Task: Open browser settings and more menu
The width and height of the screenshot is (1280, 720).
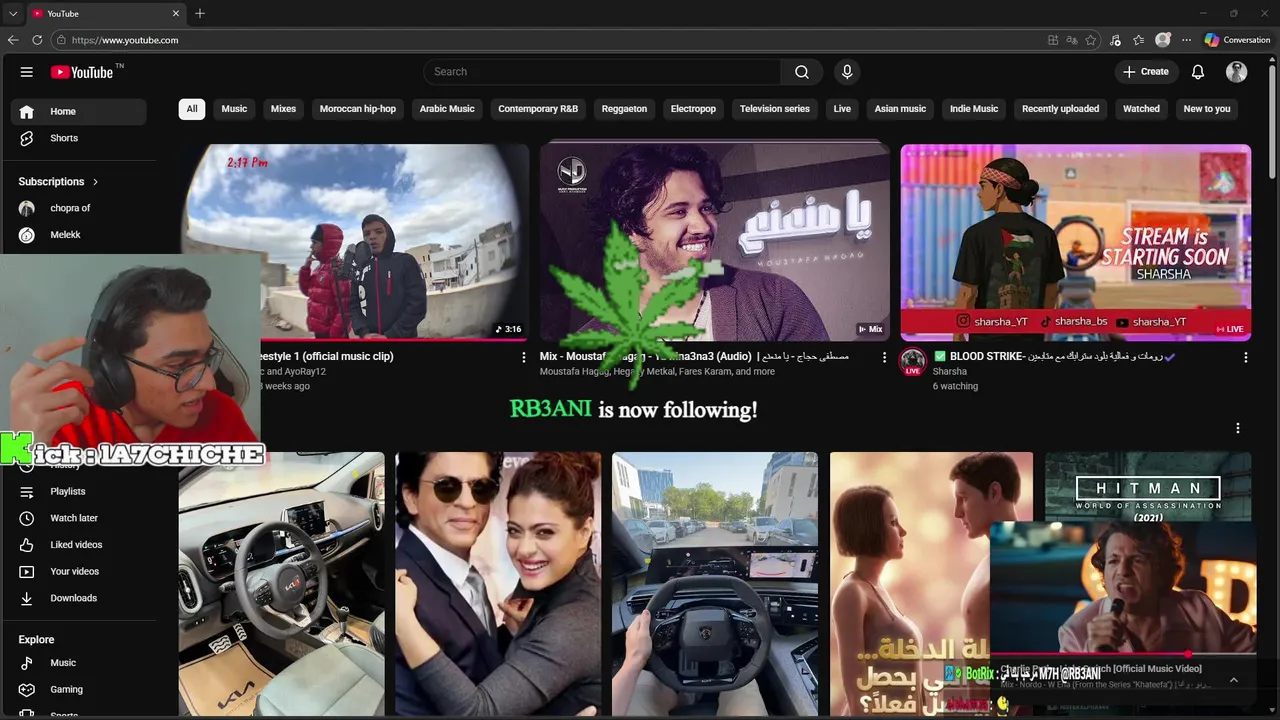Action: [x=1187, y=40]
